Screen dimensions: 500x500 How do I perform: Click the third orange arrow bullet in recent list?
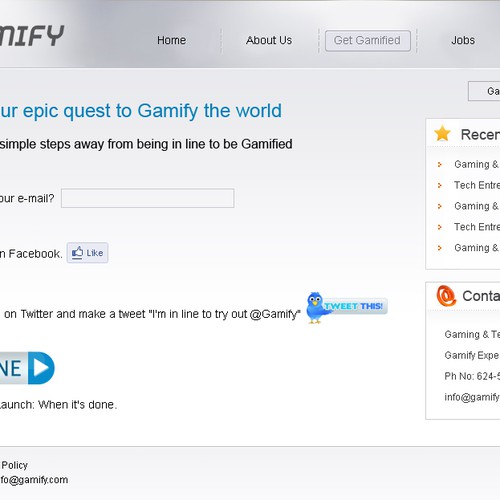click(x=440, y=206)
